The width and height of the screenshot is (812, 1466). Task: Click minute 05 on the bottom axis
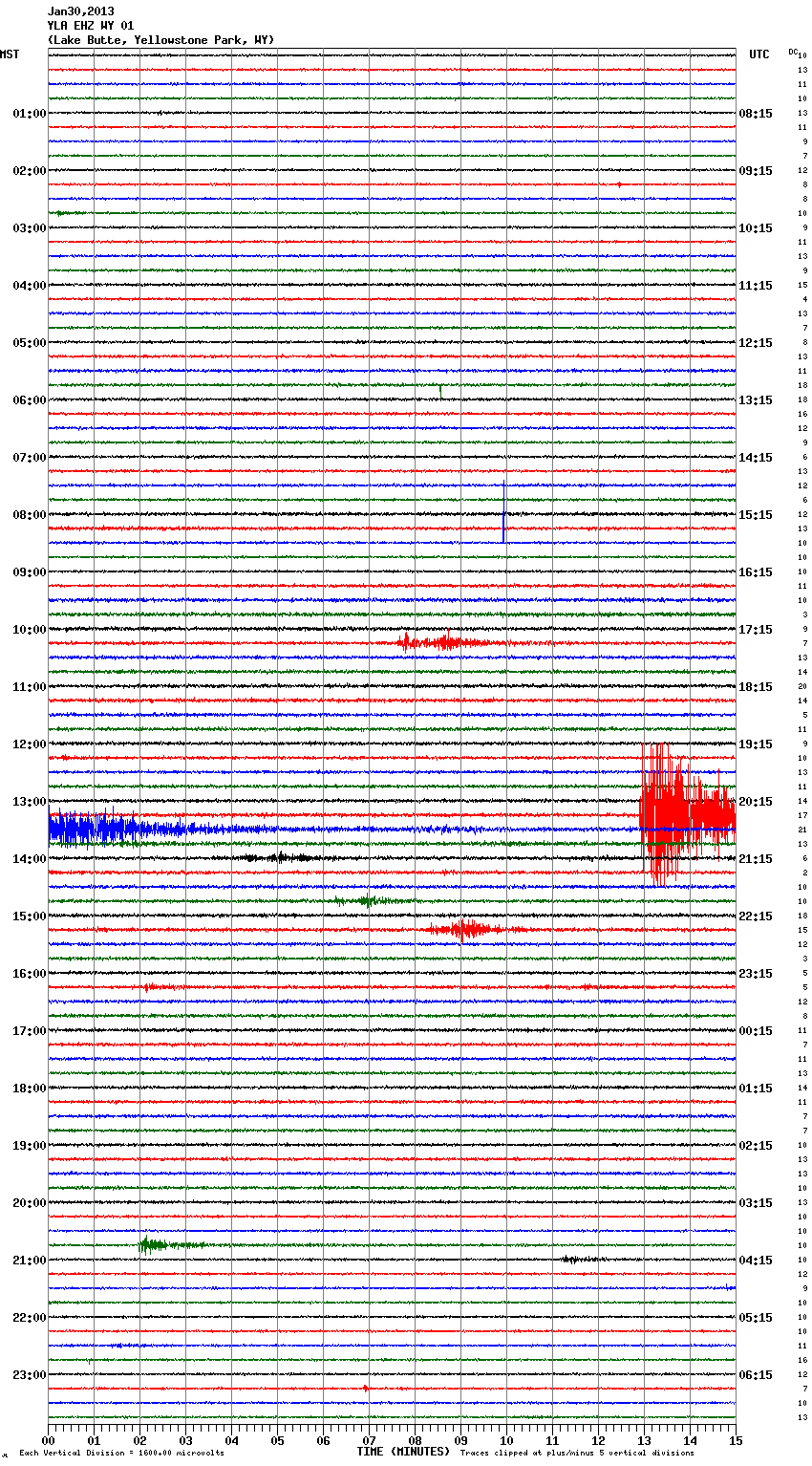277,1440
